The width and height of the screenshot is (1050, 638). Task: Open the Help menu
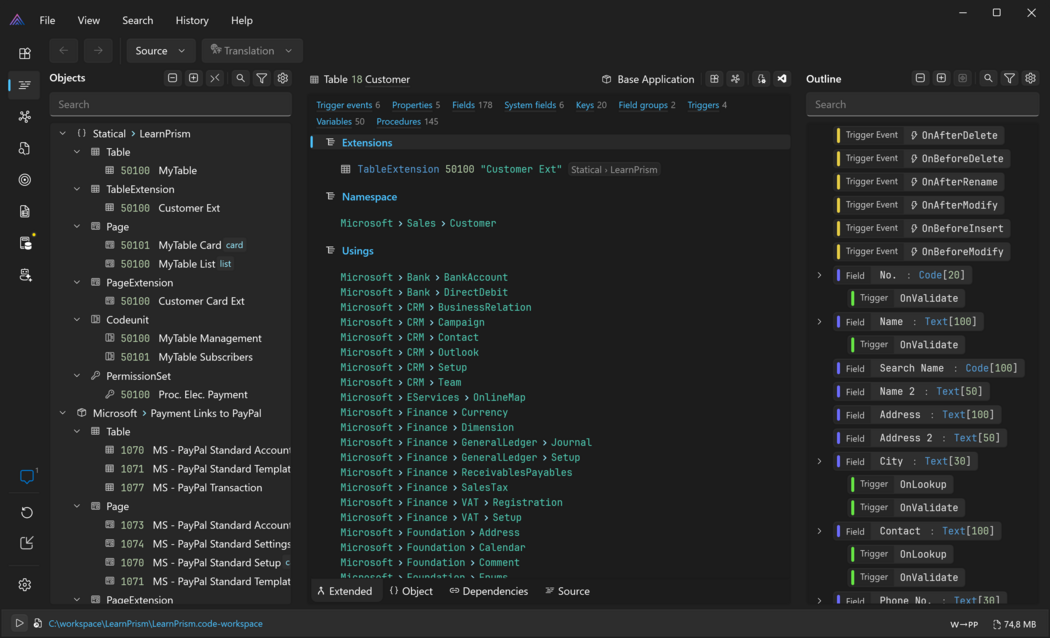[242, 20]
